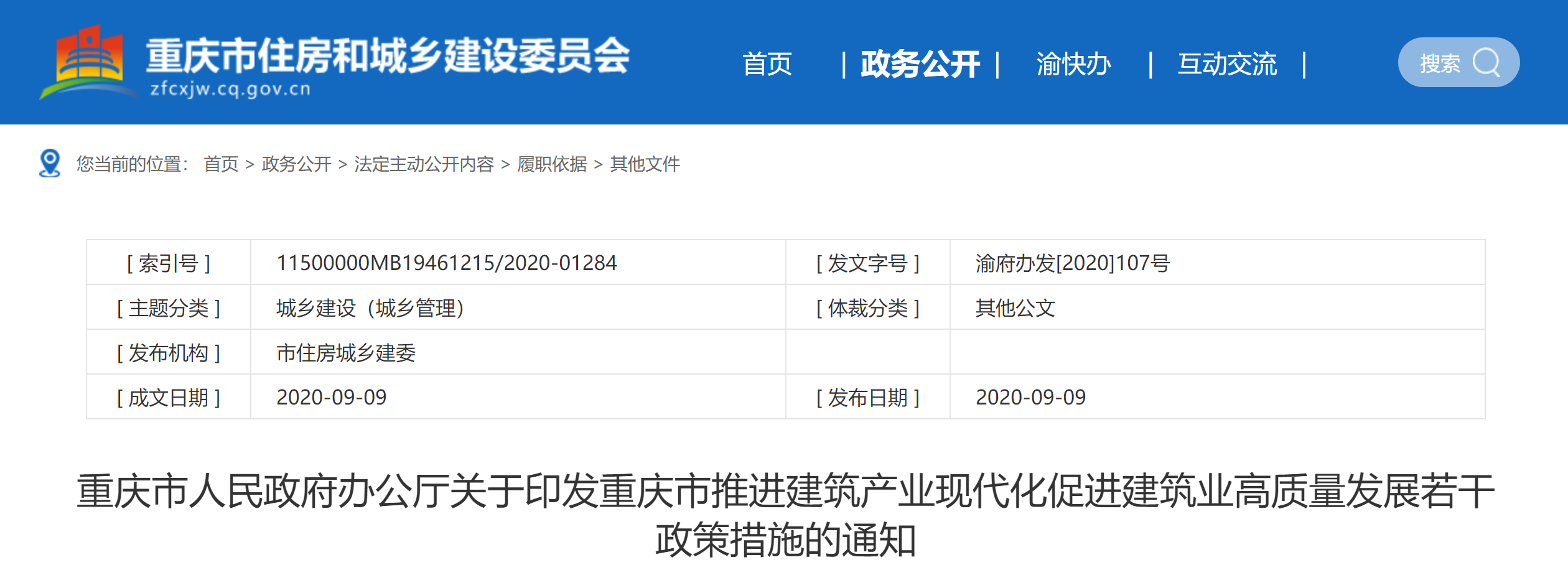Open the 首页 navigation menu item
The image size is (1568, 575).
767,64
